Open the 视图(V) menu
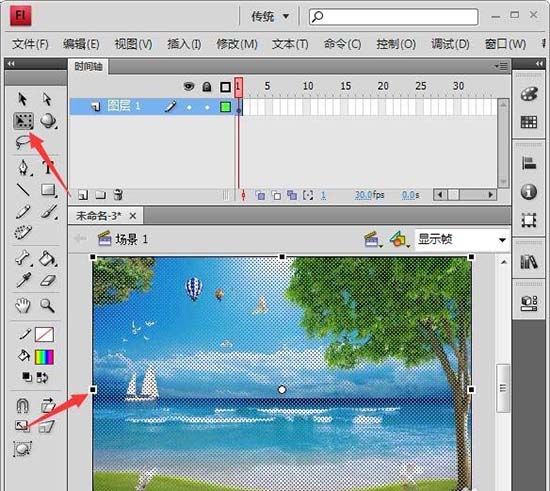The image size is (550, 491). pyautogui.click(x=134, y=44)
